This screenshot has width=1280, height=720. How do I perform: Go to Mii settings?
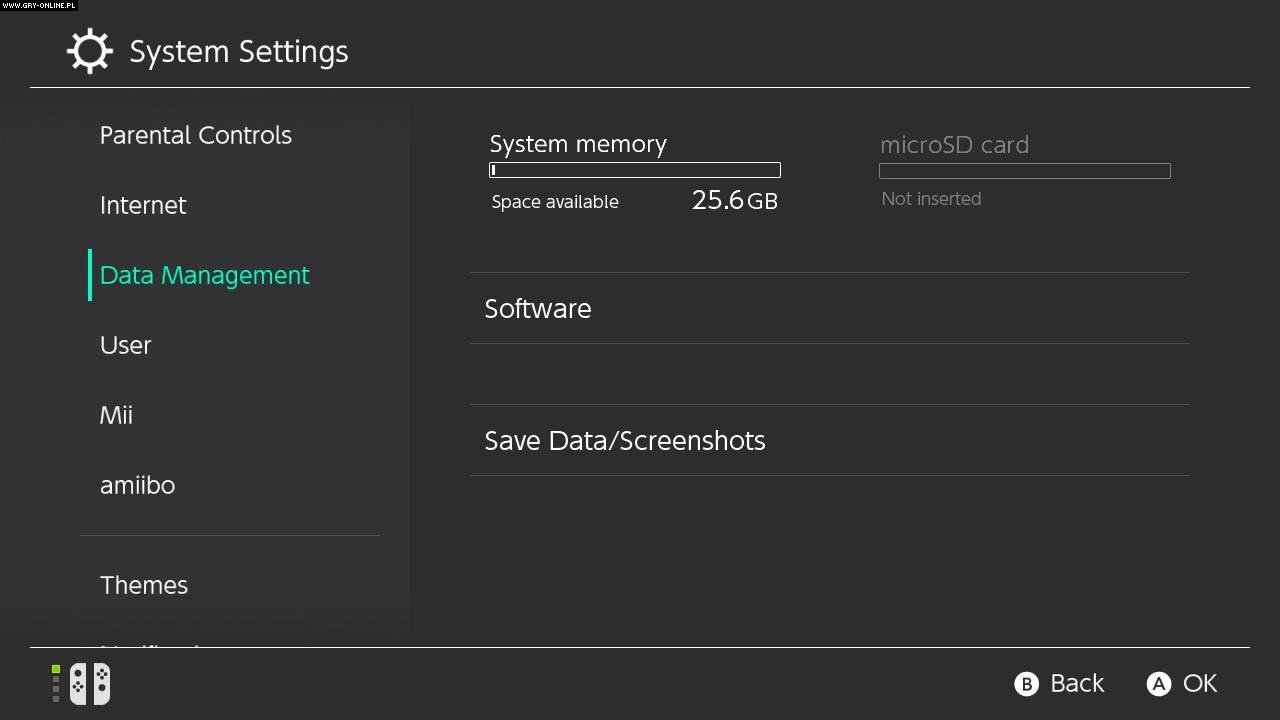(116, 415)
